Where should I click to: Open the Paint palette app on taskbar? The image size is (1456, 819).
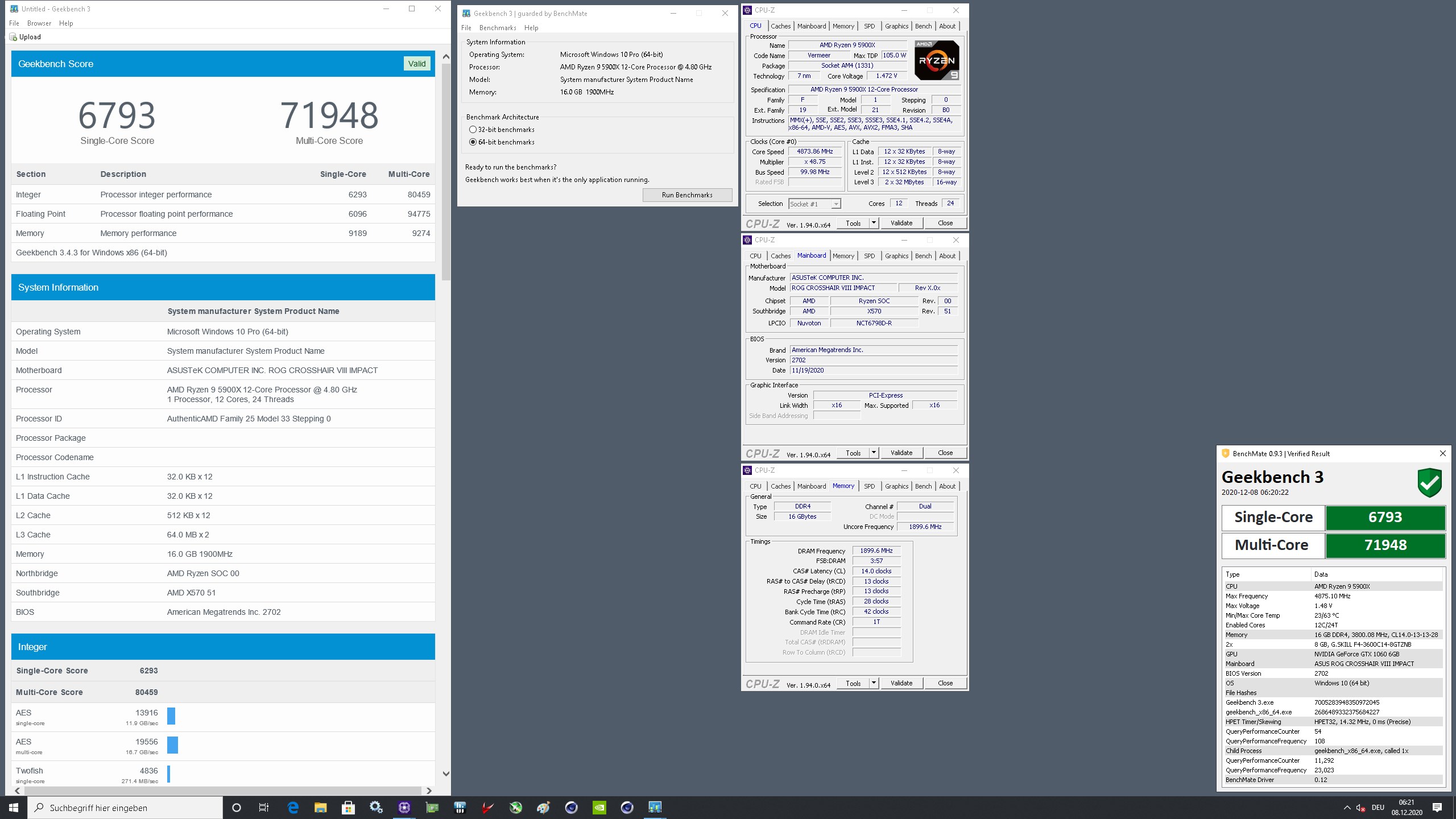tap(543, 808)
